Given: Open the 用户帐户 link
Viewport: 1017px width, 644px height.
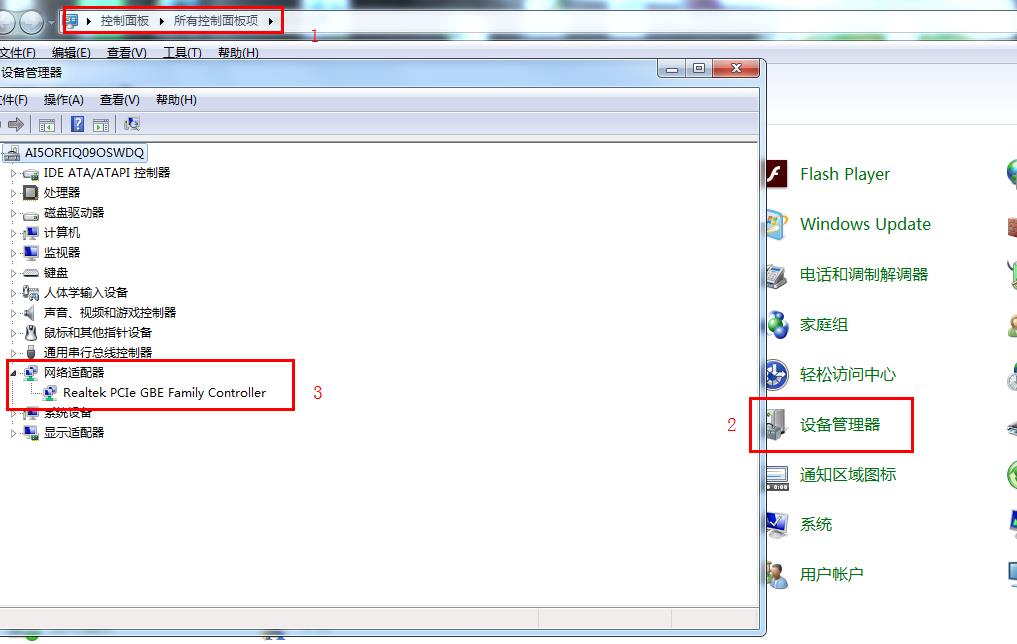Looking at the screenshot, I should coord(832,575).
